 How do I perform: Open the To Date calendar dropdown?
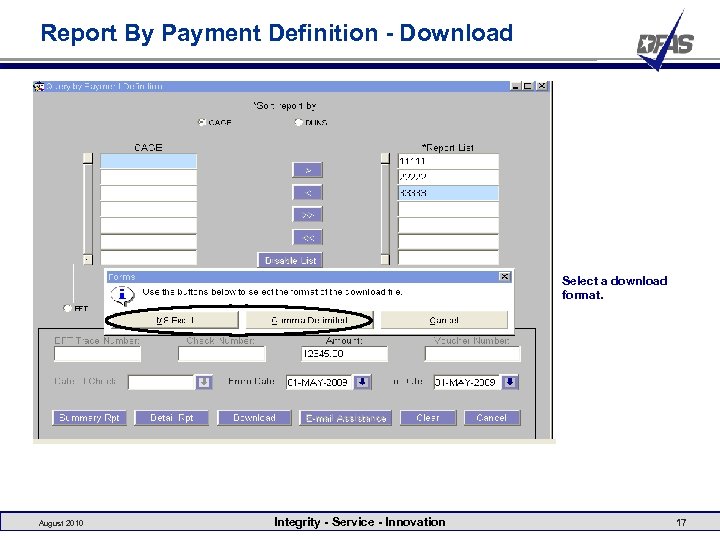510,382
